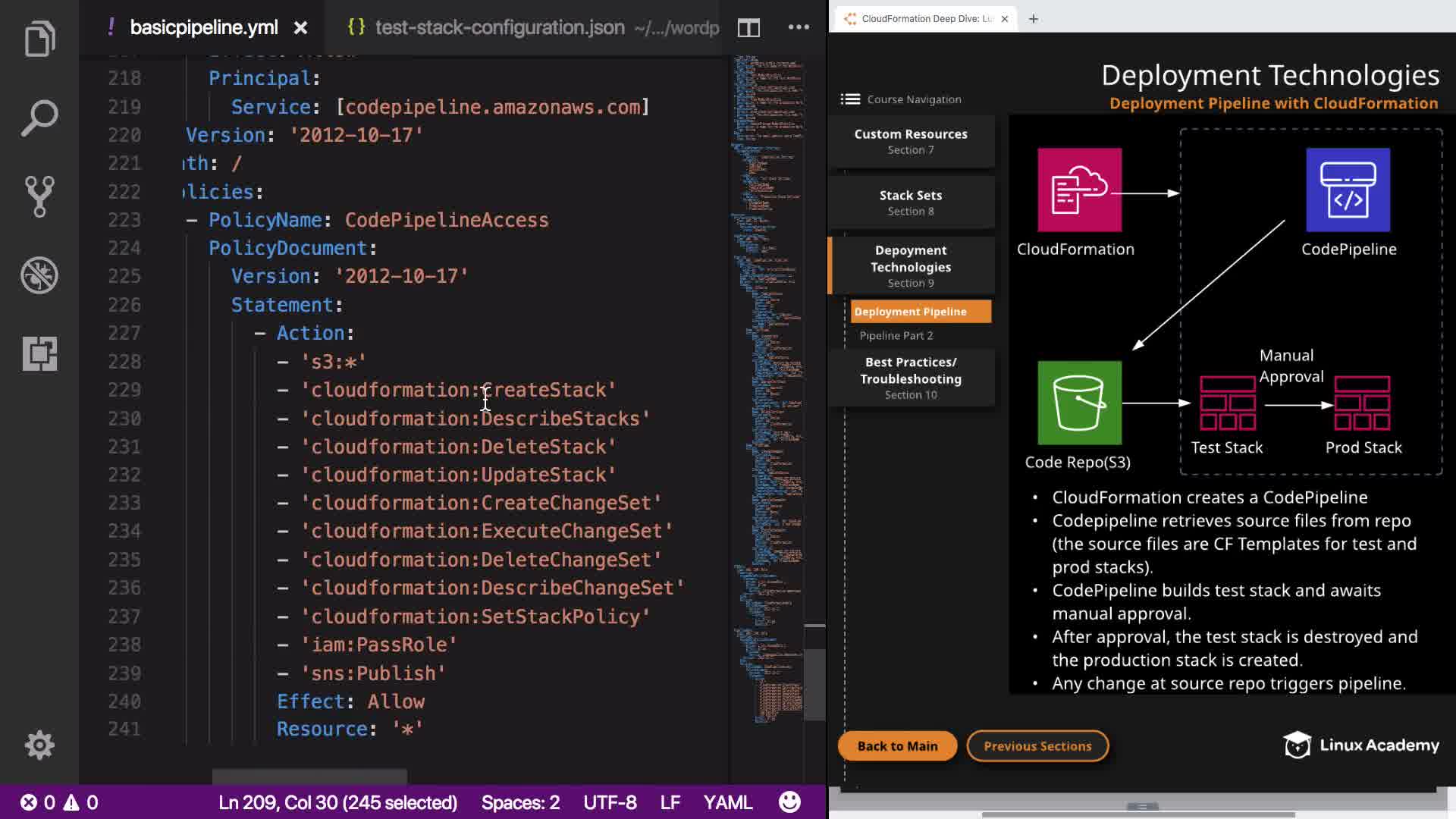
Task: Open the Extensions squares icon
Action: coord(39,353)
